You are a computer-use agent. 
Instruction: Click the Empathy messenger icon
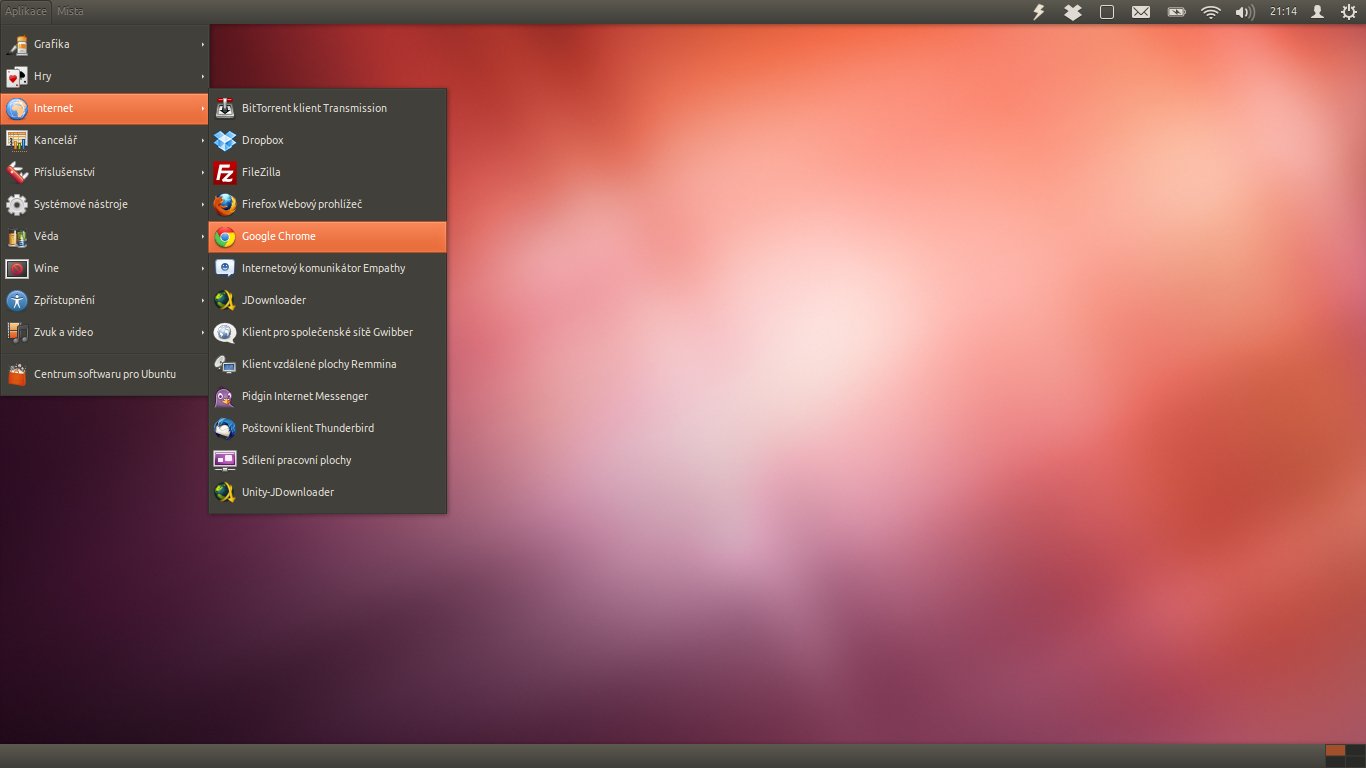pyautogui.click(x=225, y=268)
